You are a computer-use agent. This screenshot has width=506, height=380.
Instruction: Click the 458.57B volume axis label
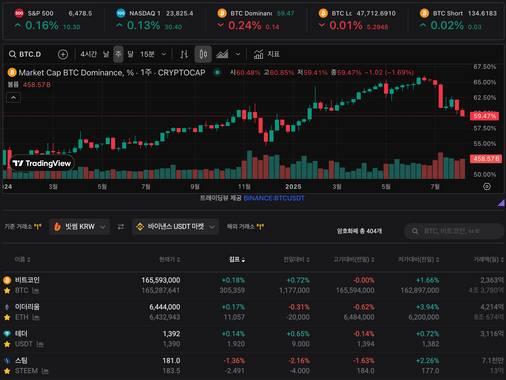coord(486,159)
